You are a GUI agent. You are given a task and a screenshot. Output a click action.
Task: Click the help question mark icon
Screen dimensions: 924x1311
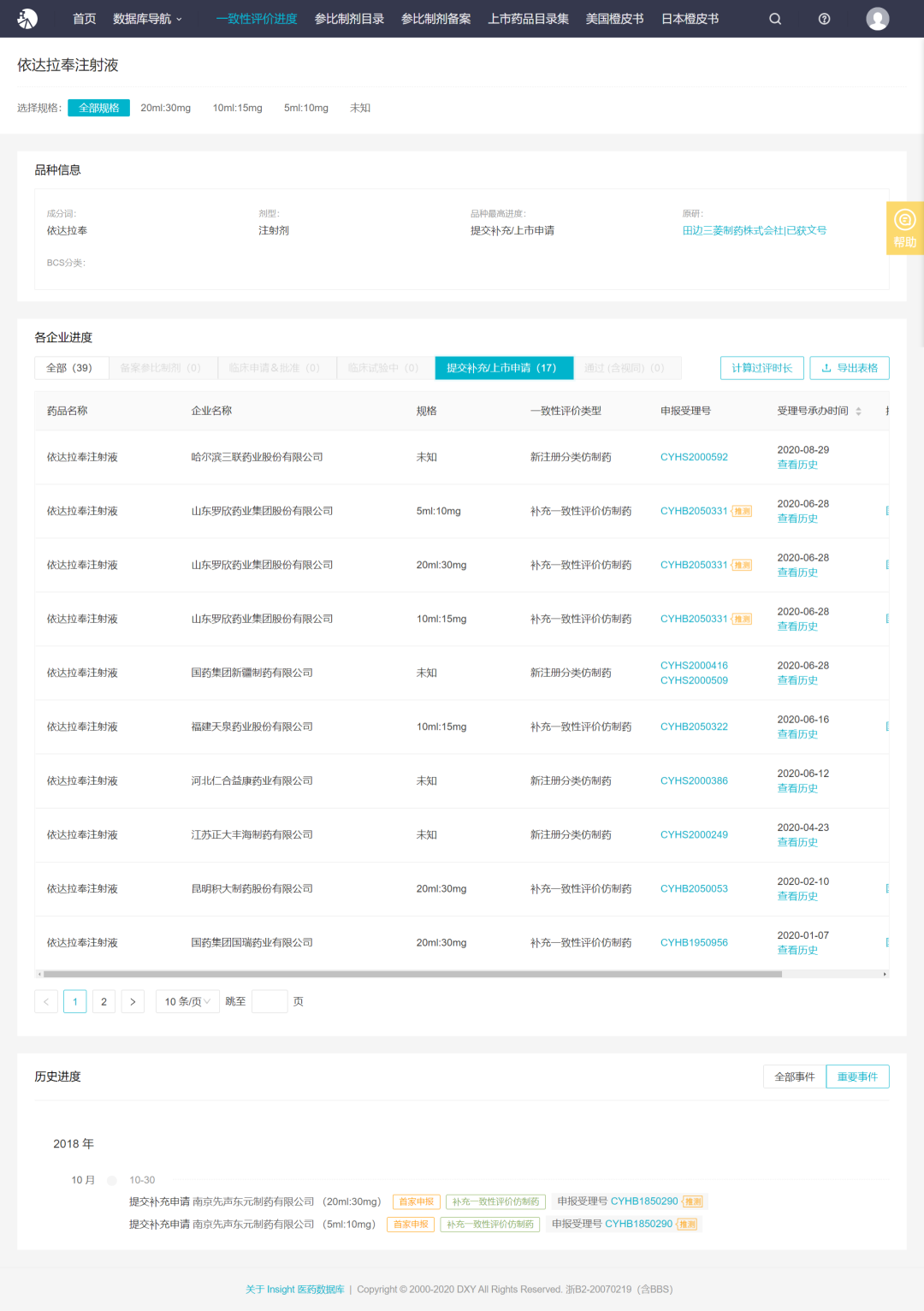[x=824, y=19]
